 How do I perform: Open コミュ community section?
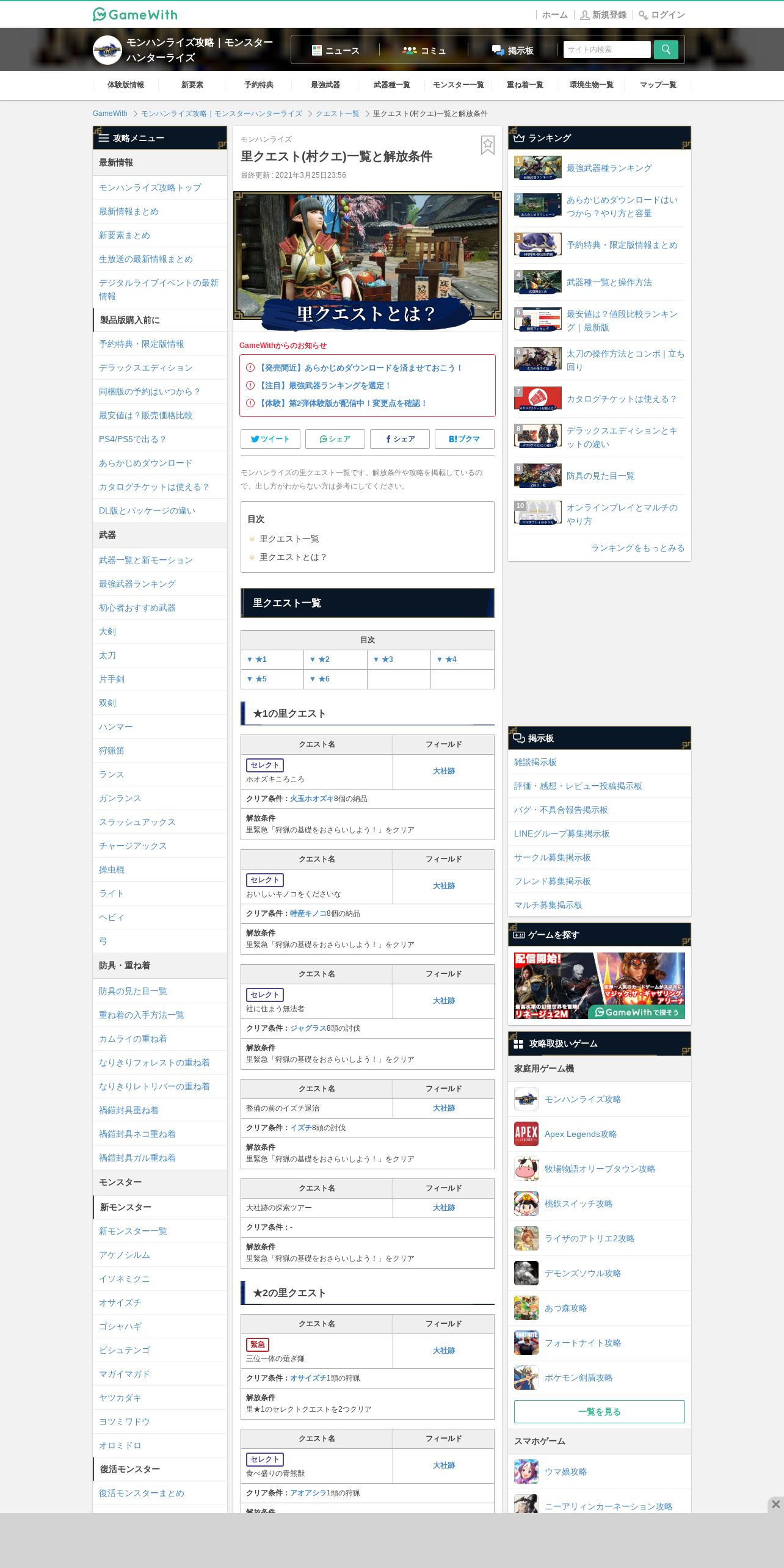click(x=424, y=50)
